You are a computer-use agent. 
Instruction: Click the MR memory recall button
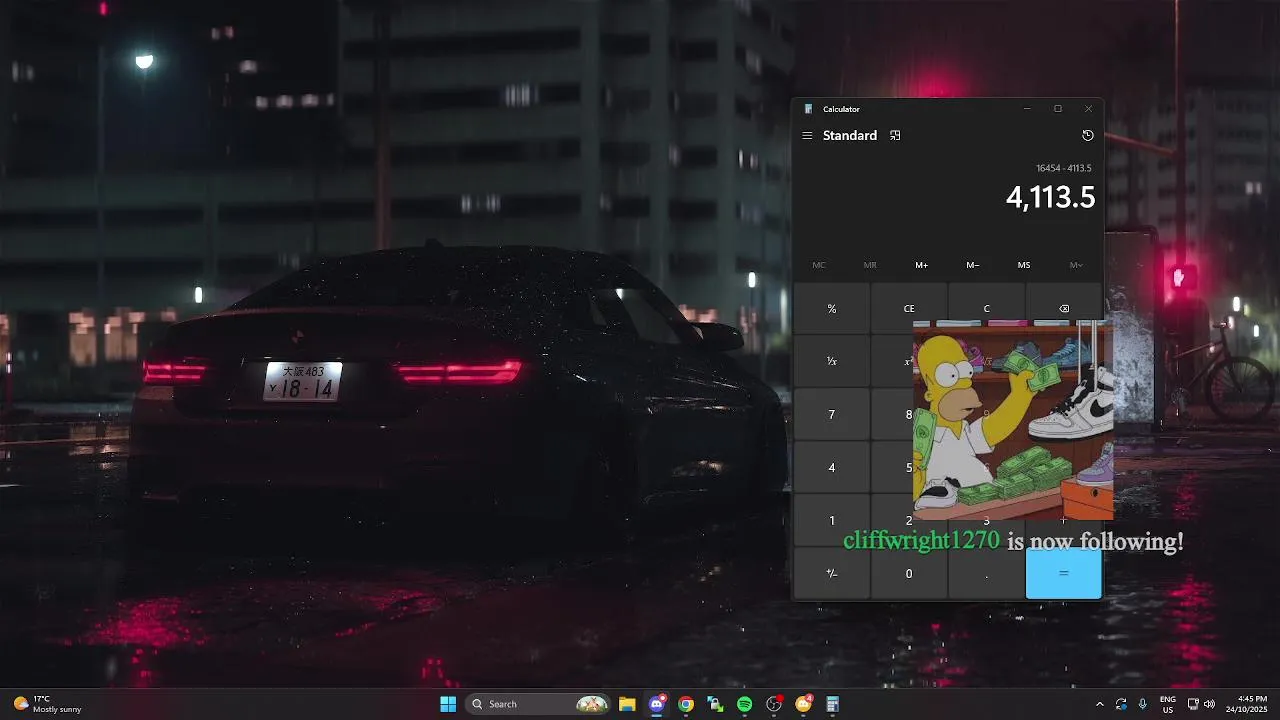pyautogui.click(x=870, y=265)
